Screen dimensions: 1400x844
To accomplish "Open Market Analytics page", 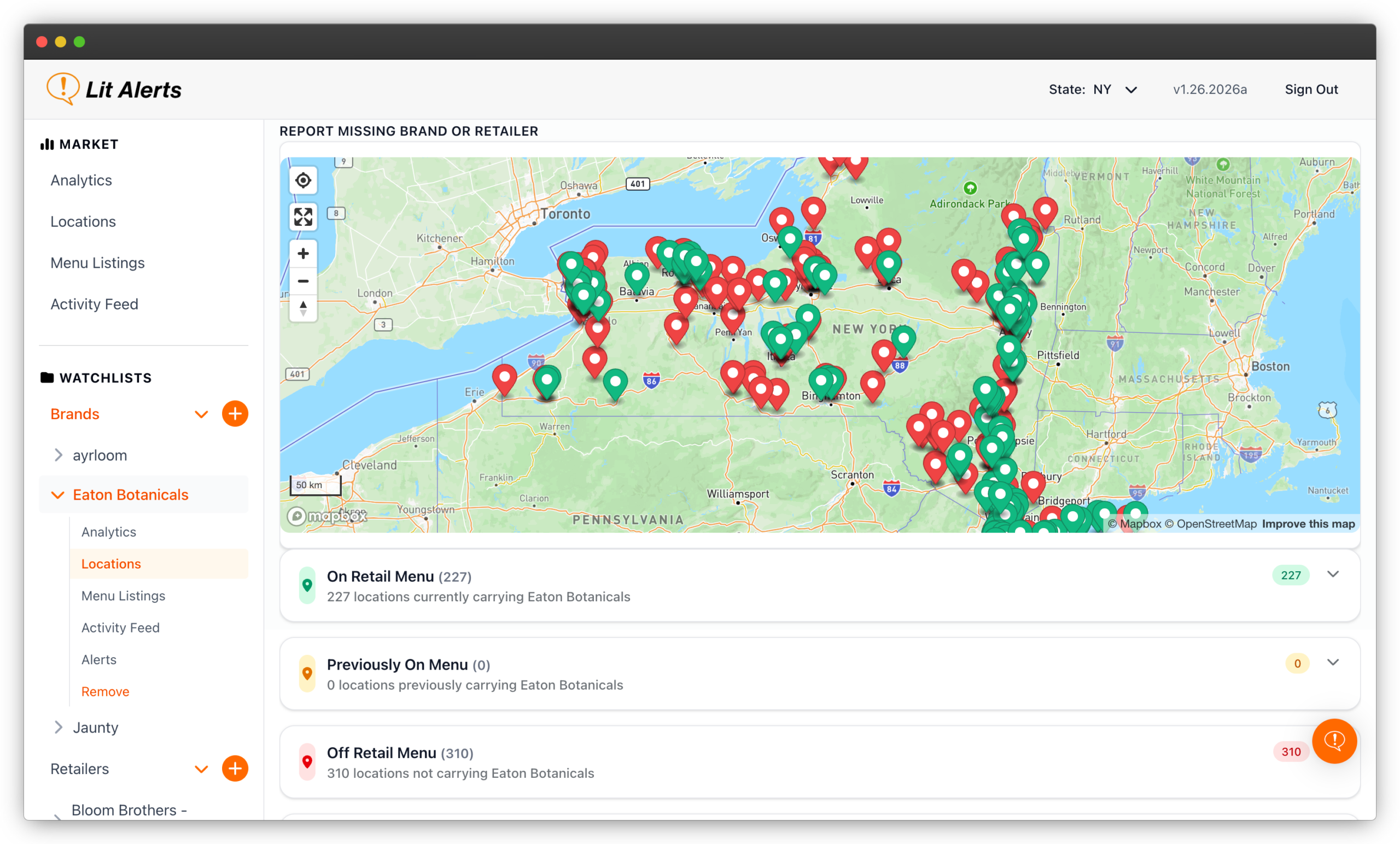I will pyautogui.click(x=81, y=180).
